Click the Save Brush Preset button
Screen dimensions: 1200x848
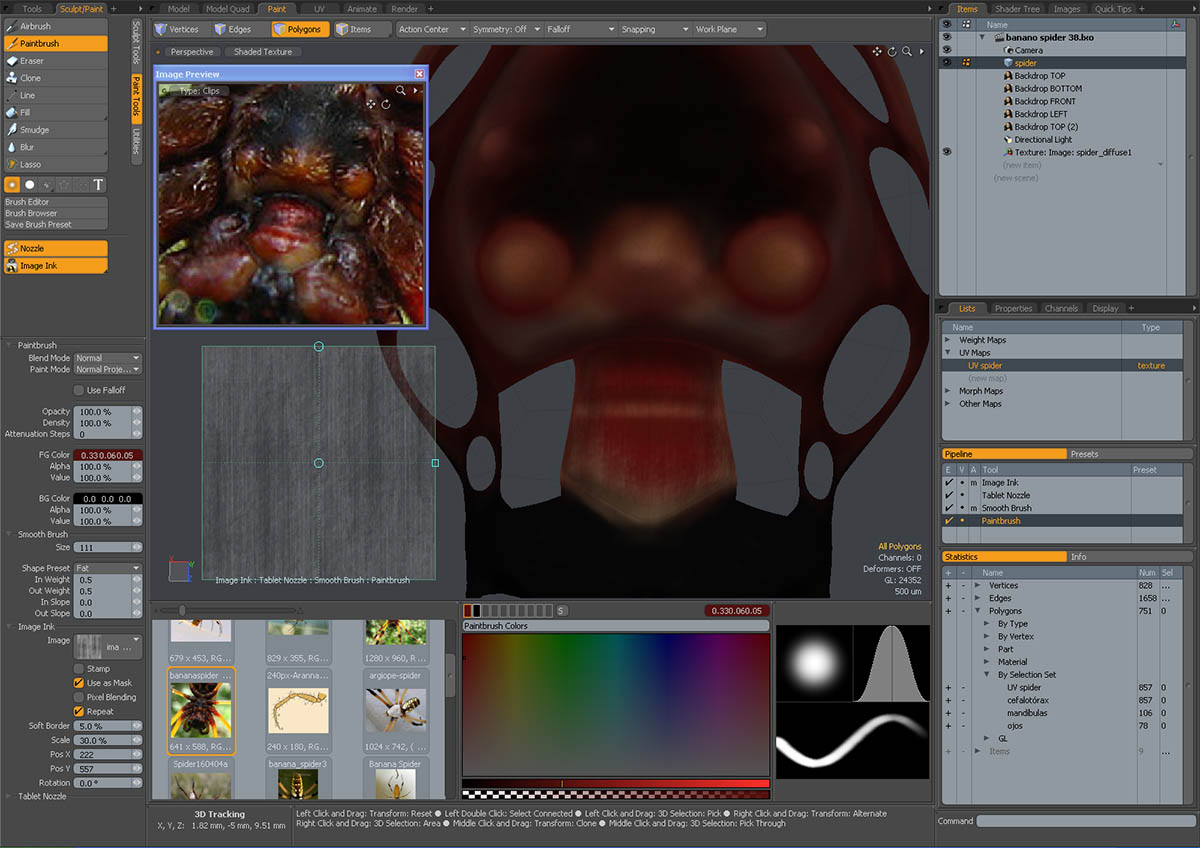coord(38,224)
